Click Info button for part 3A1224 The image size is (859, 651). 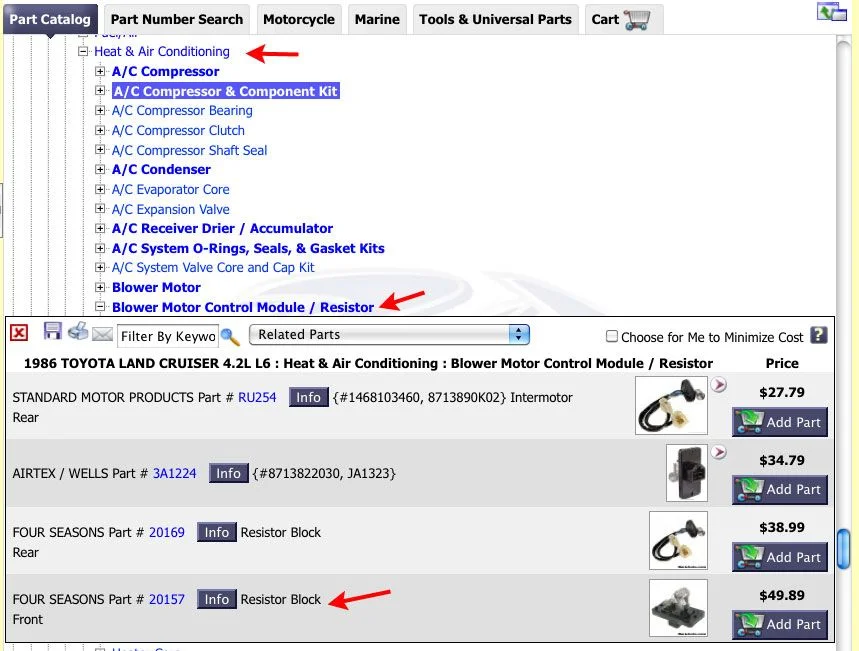228,473
